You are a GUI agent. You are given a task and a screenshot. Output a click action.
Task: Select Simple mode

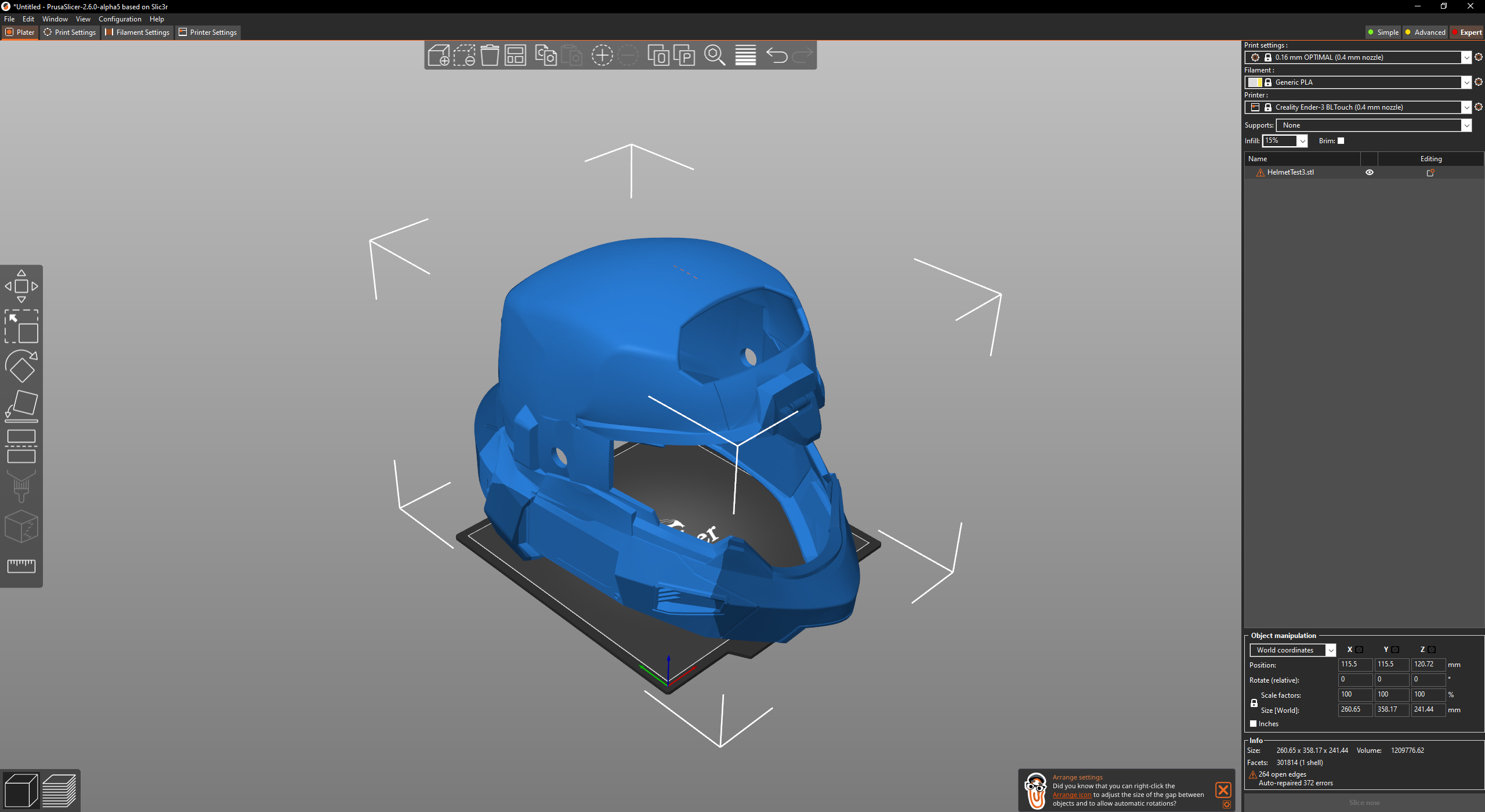(x=1383, y=32)
